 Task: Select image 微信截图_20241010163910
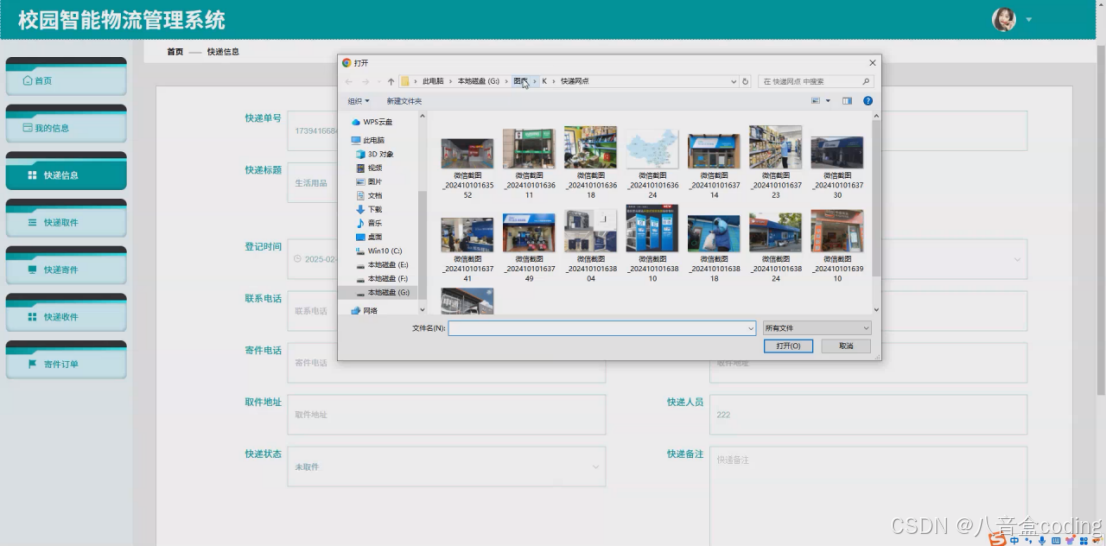837,246
